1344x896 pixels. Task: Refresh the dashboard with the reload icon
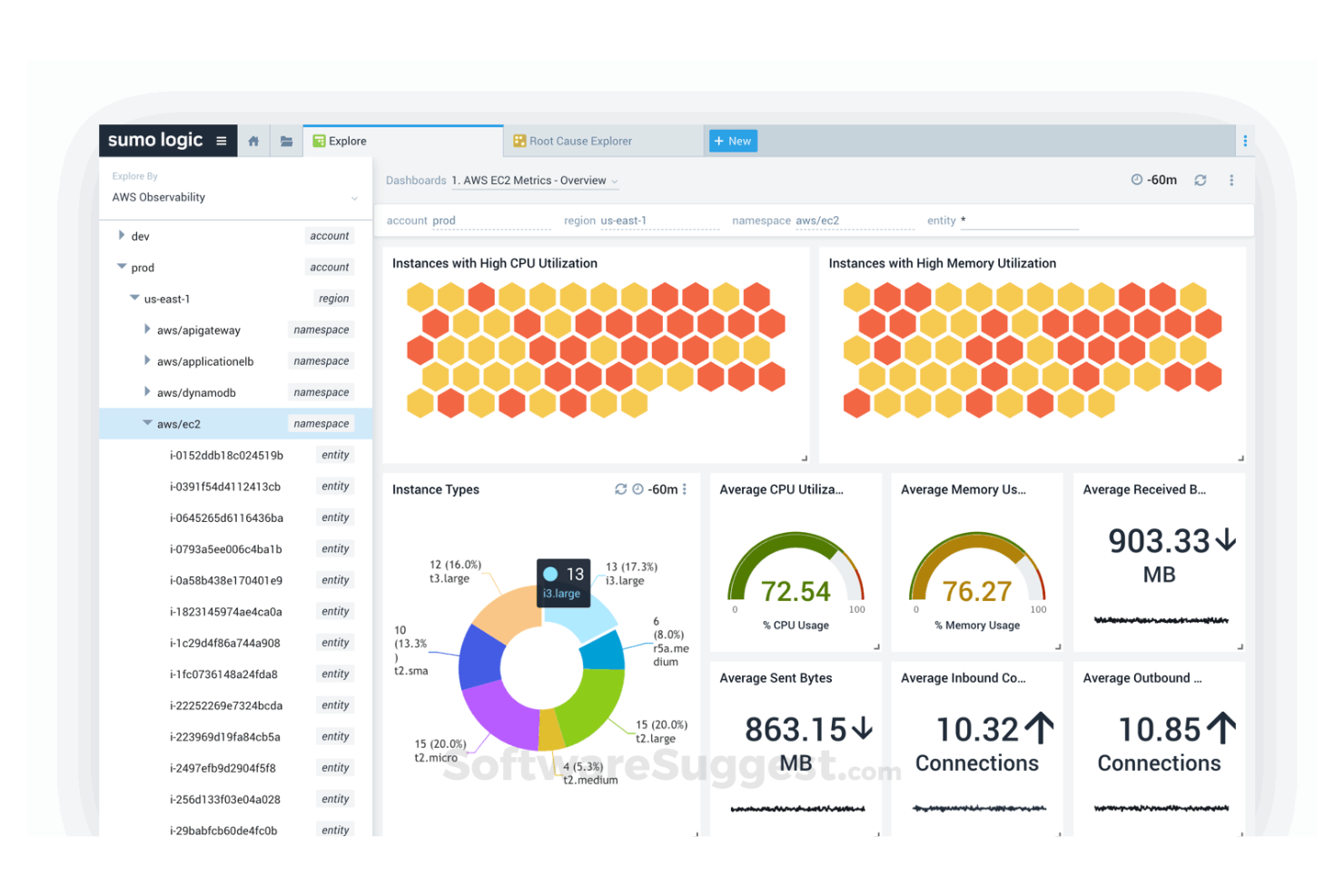click(x=1201, y=180)
